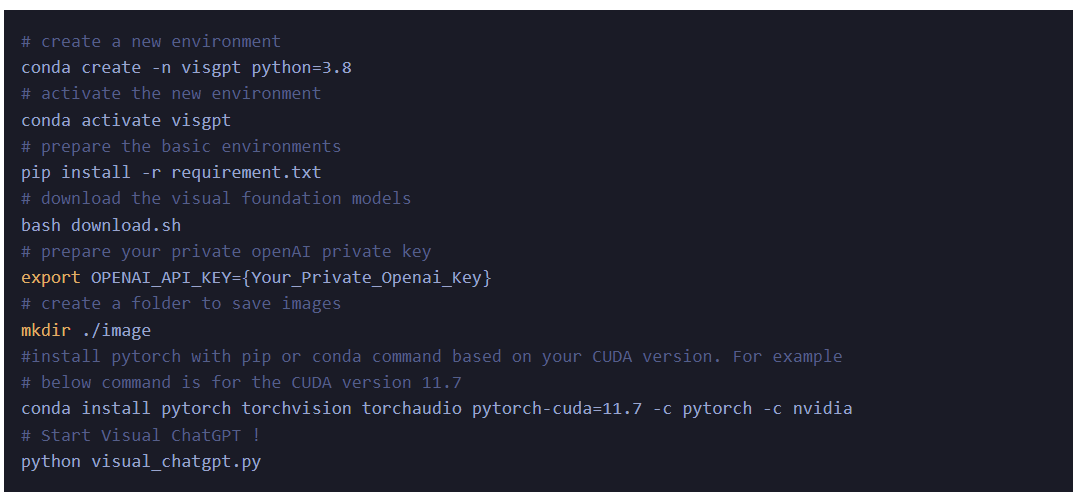Click the '# prepare your private openAI private key' comment
1076x496 pixels.
coord(226,252)
